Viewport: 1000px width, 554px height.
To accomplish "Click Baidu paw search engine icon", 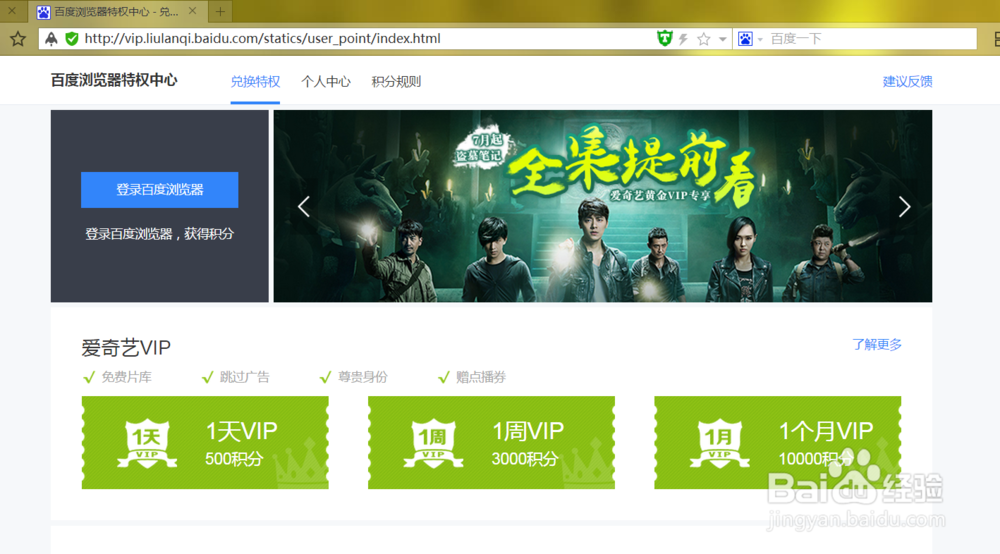I will point(745,39).
